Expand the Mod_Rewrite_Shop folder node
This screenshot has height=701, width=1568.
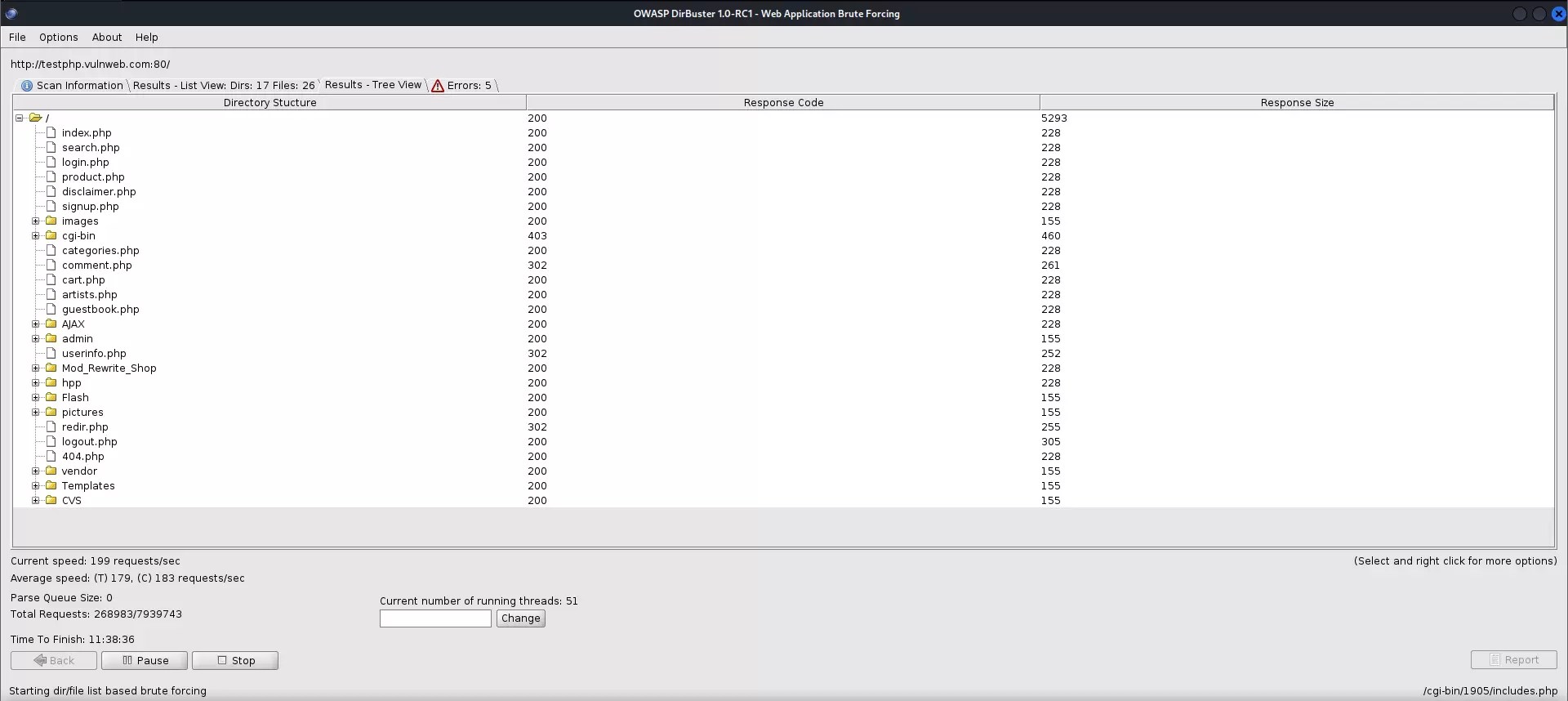pyautogui.click(x=35, y=368)
